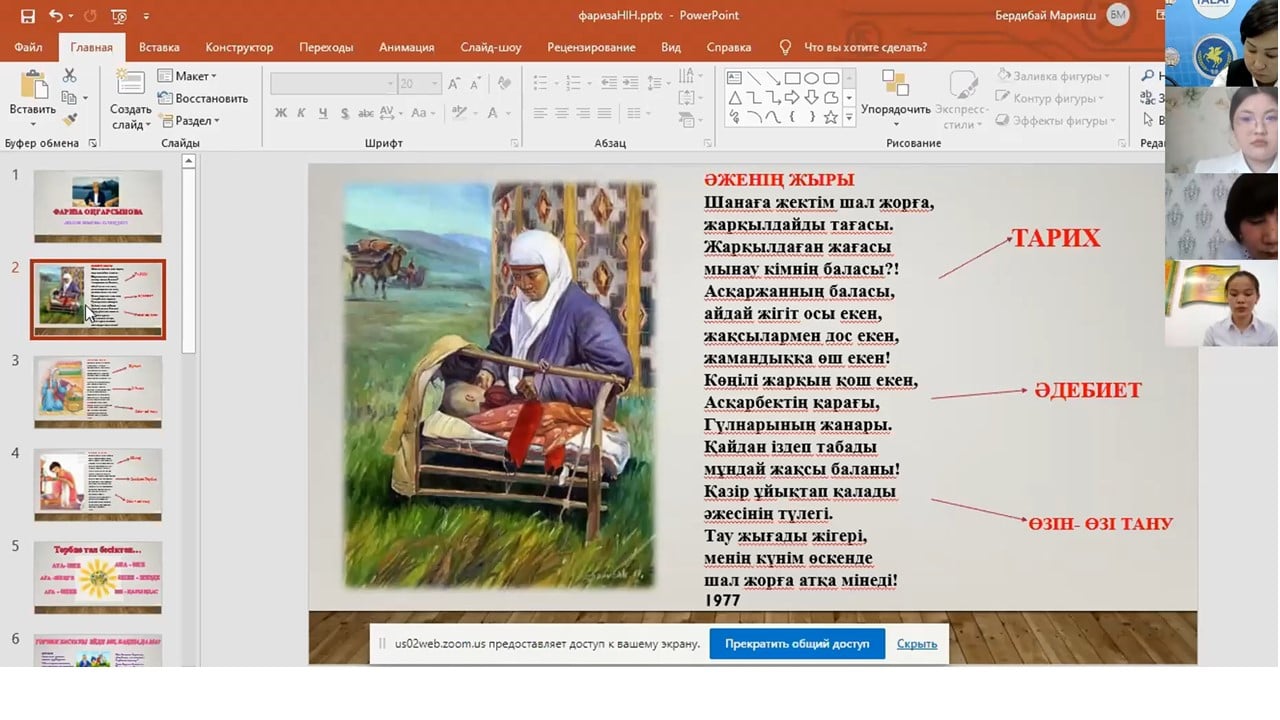
Task: Open the Анимация ribbon tab
Action: point(406,47)
